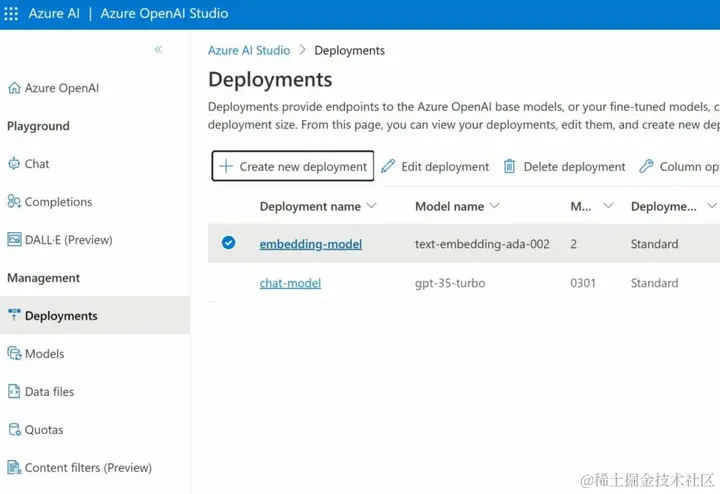
Task: Click Standard cell in chat-model row
Action: click(654, 283)
